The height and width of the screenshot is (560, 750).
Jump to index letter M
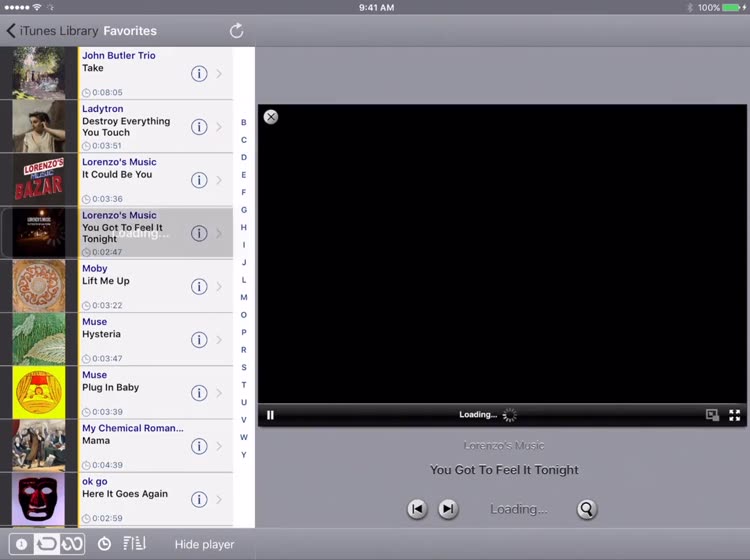click(244, 297)
